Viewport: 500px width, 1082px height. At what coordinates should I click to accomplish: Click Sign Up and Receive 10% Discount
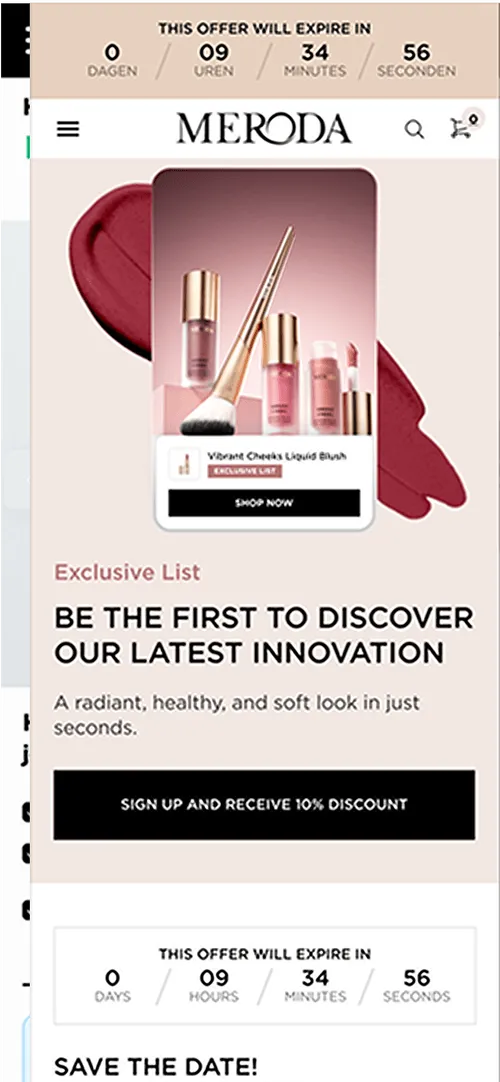pos(264,805)
